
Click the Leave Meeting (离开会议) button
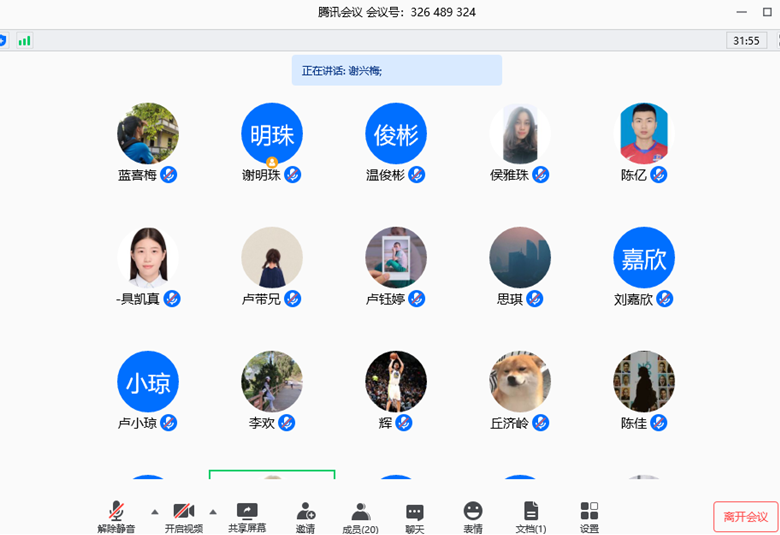point(745,516)
